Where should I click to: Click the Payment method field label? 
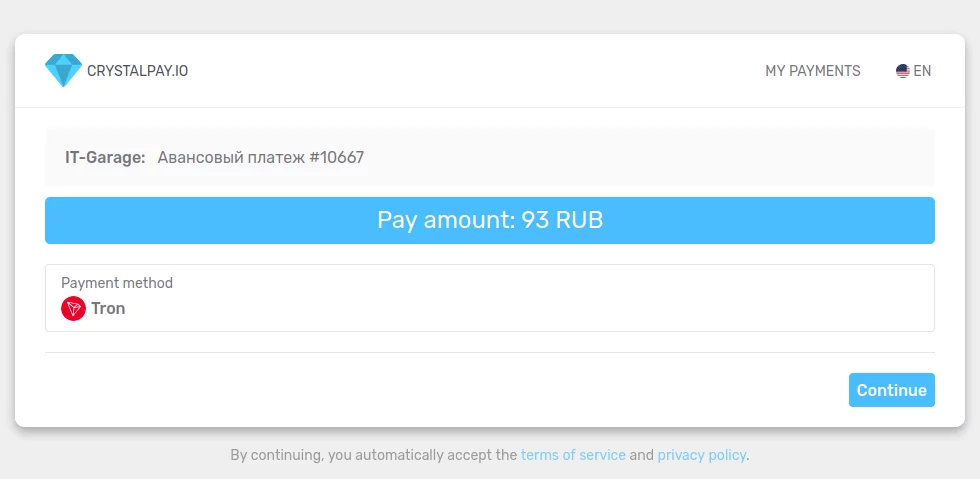(x=117, y=283)
